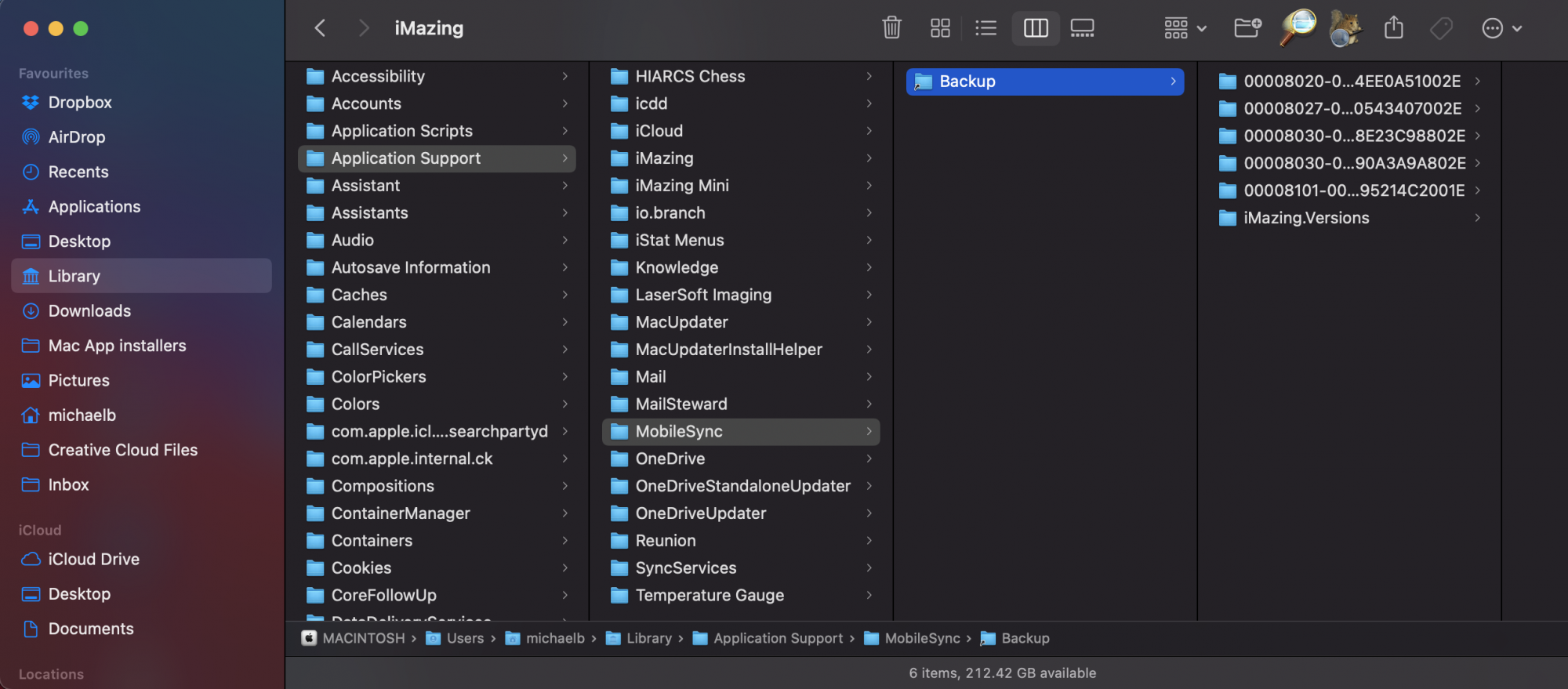
Task: Expand chevron beside iMazing.Versions
Action: (x=1477, y=218)
